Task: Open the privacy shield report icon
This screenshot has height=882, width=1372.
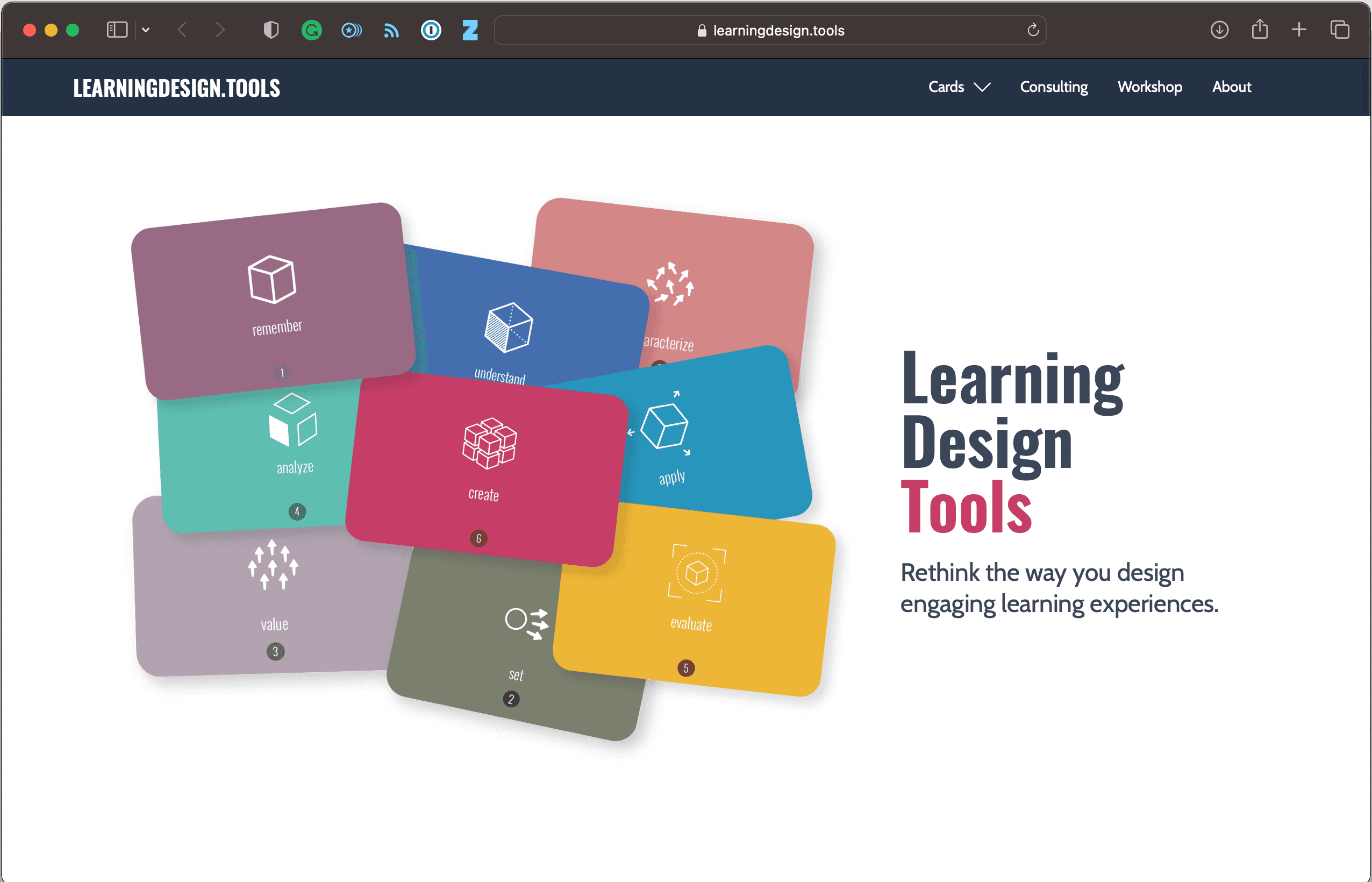Action: (271, 30)
